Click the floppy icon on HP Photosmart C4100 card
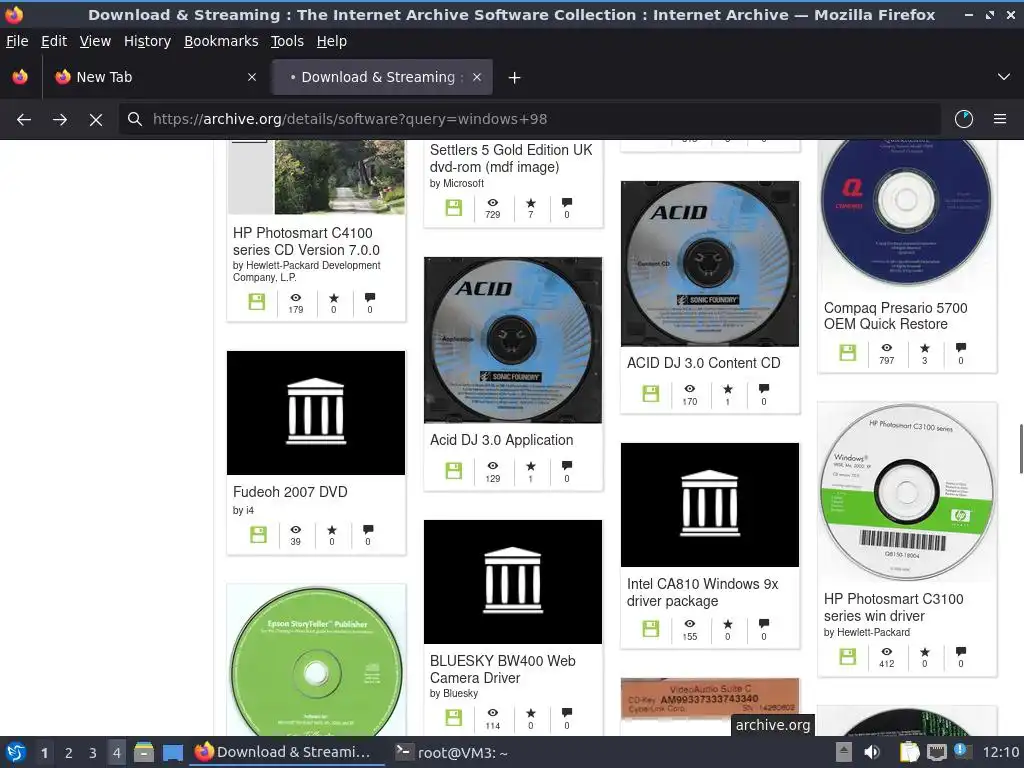 257,302
